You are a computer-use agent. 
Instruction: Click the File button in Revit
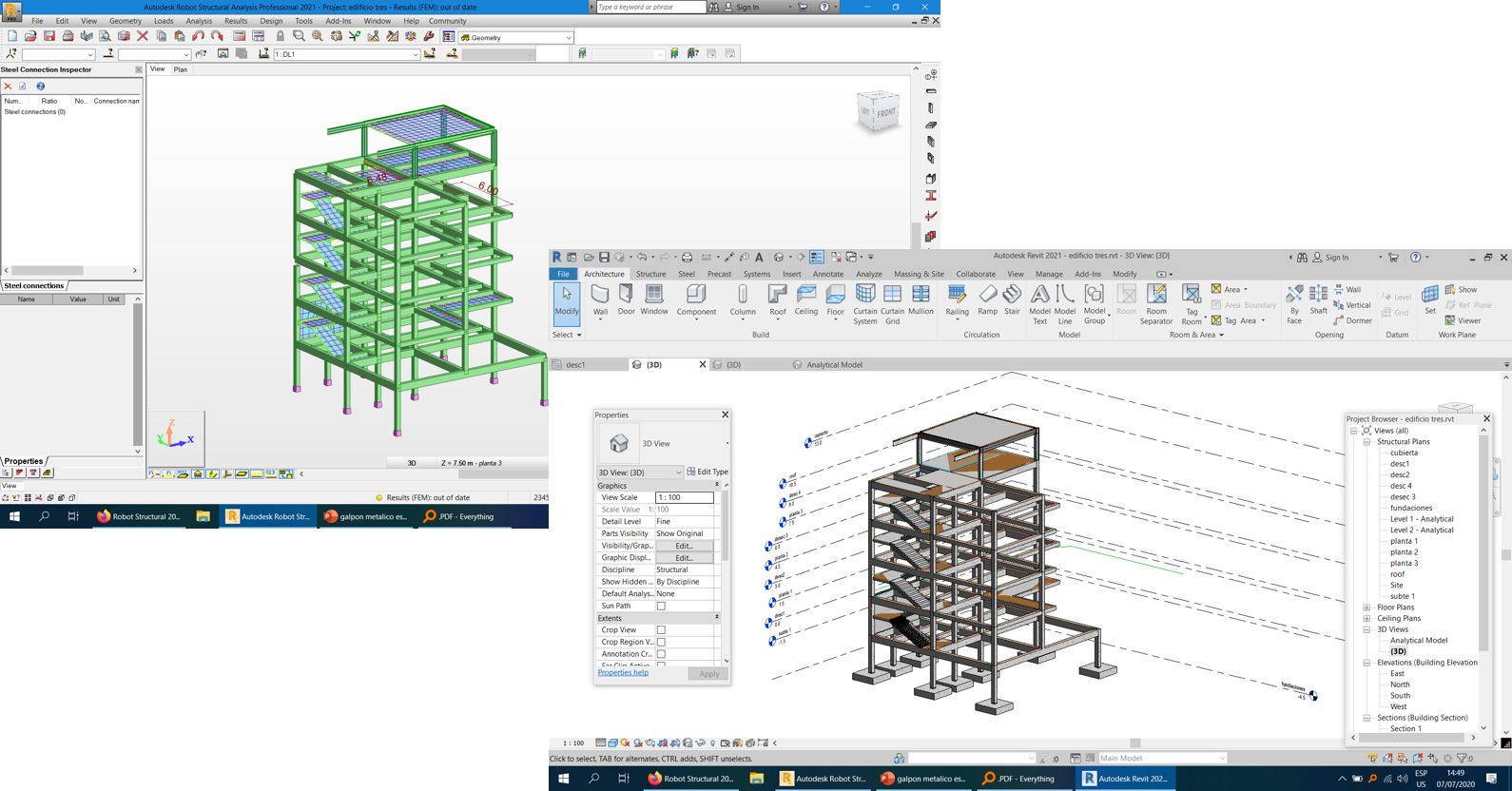(x=563, y=274)
